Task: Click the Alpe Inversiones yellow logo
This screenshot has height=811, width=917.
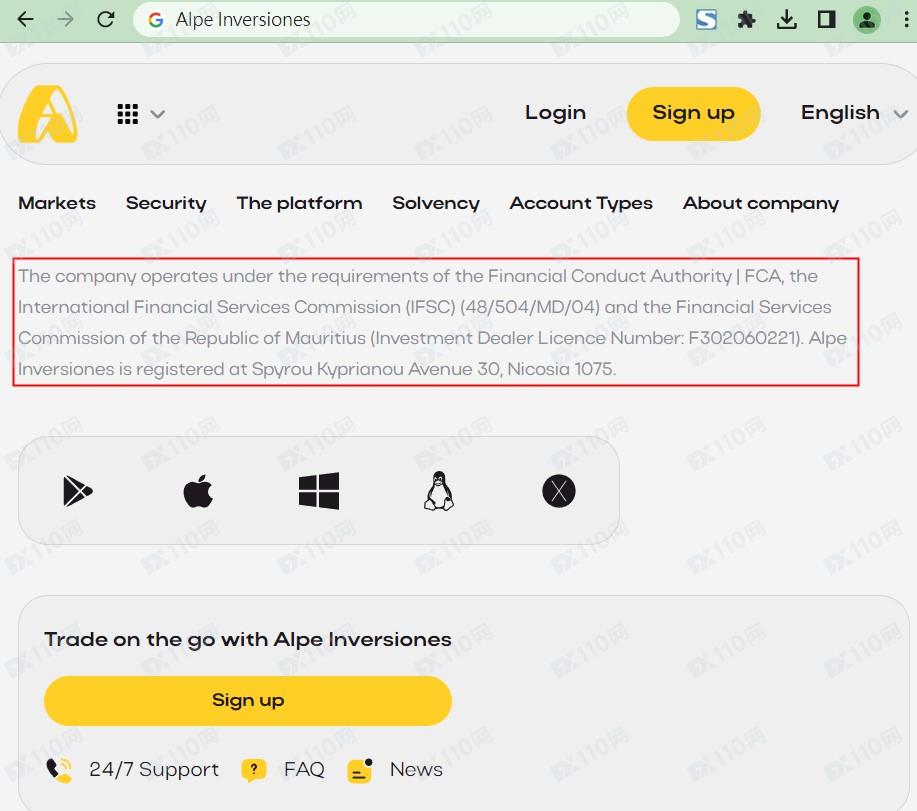Action: coord(47,114)
